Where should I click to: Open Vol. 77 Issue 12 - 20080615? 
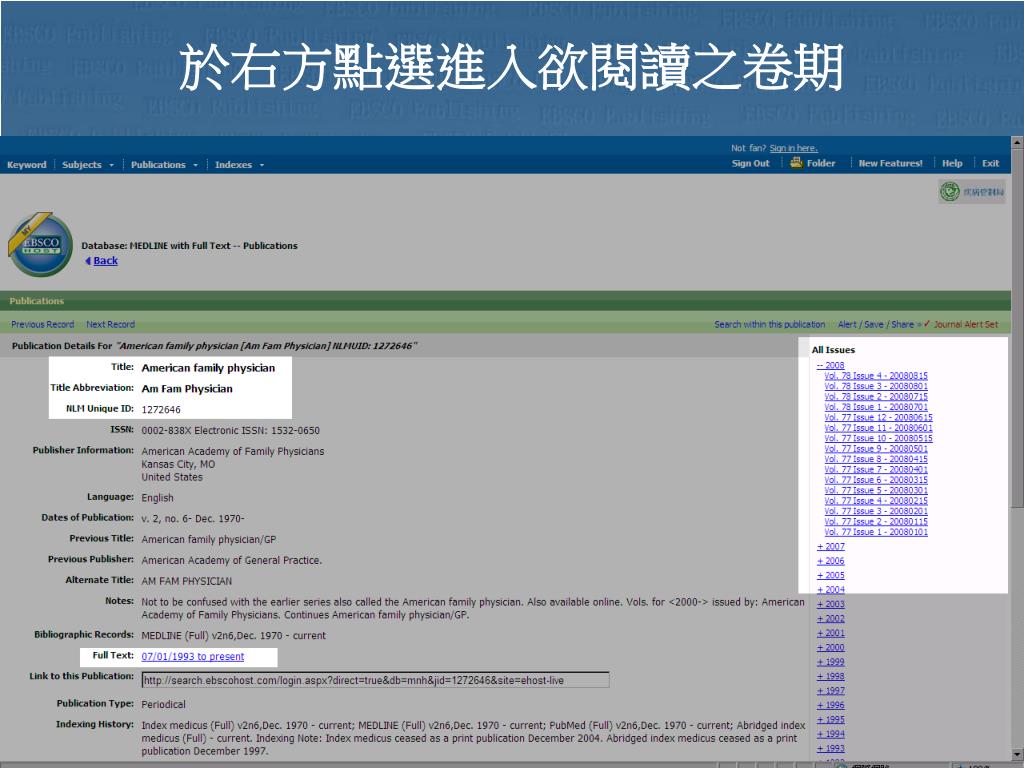pyautogui.click(x=878, y=417)
